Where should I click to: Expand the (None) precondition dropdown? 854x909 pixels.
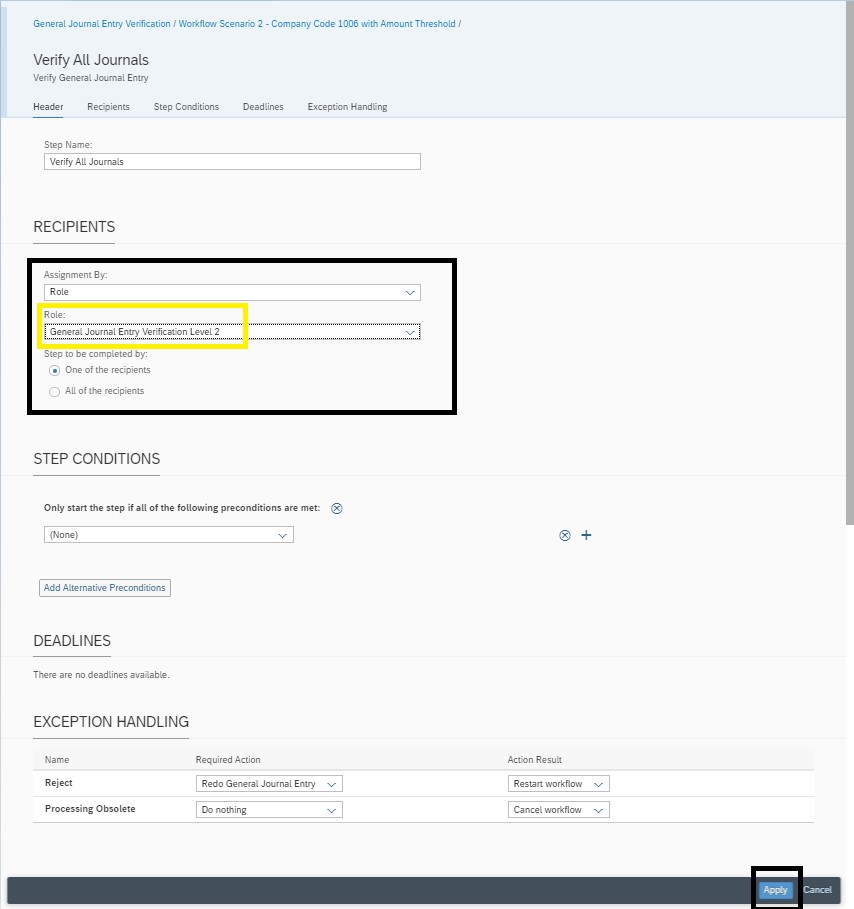169,535
